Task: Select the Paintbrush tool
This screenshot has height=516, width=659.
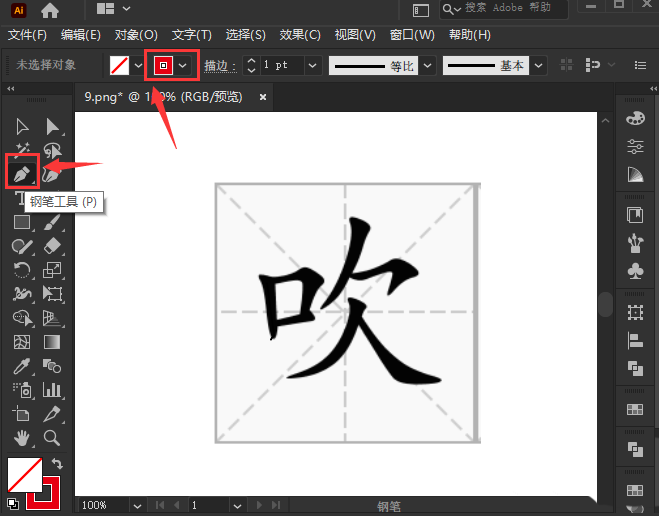Action: [52, 222]
